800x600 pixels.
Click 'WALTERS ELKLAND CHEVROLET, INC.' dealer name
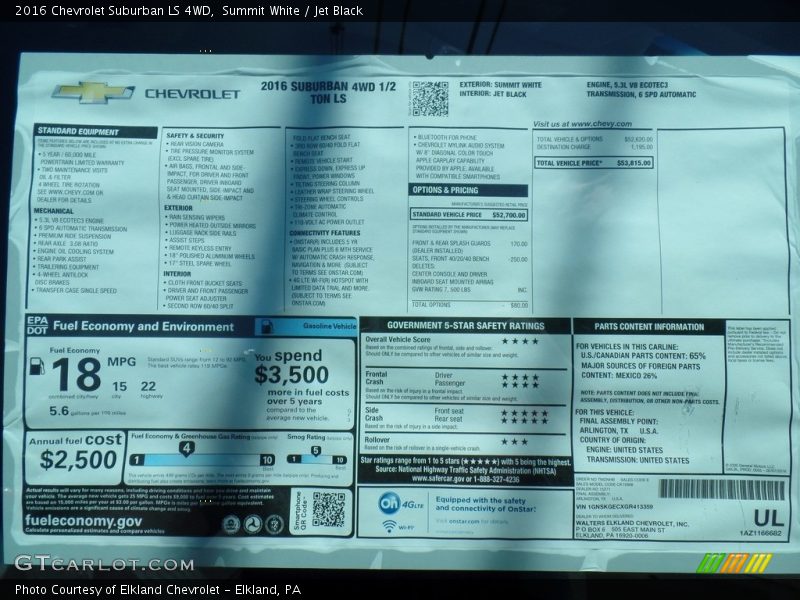[x=632, y=523]
